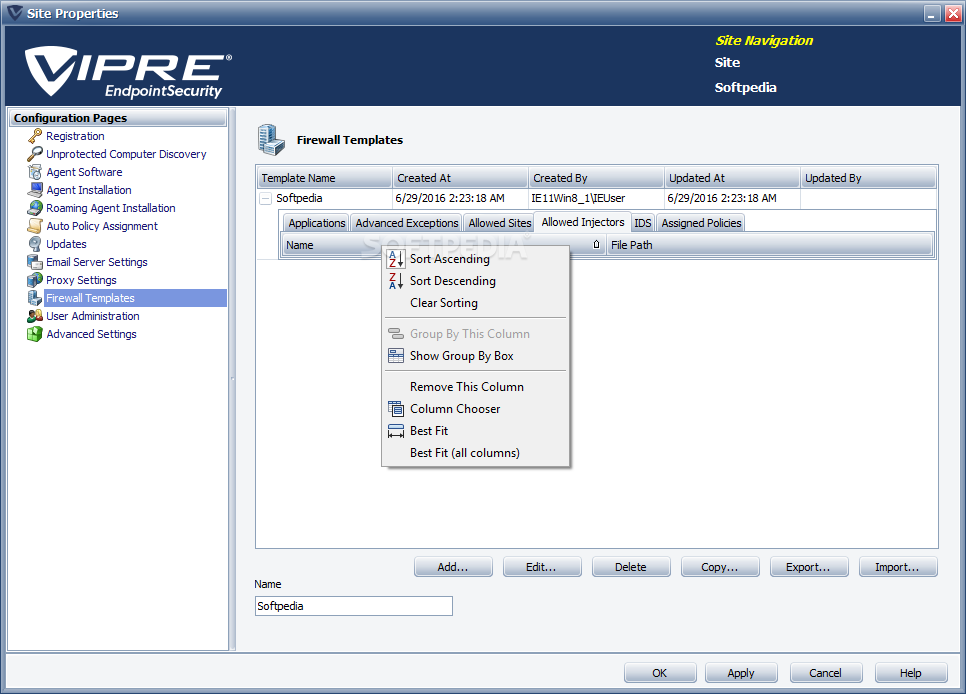Click the Updated At column header
The width and height of the screenshot is (966, 694).
[733, 178]
